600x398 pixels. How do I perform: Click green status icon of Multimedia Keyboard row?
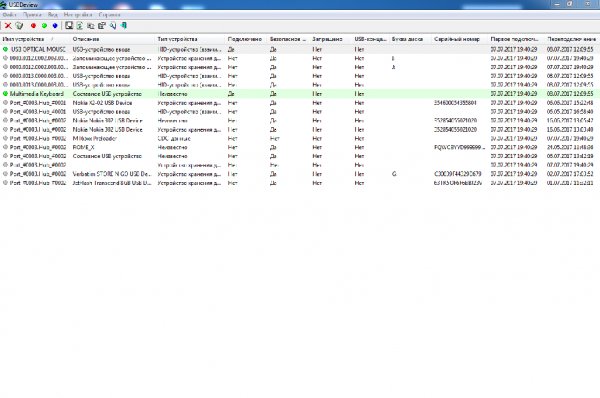pos(5,94)
